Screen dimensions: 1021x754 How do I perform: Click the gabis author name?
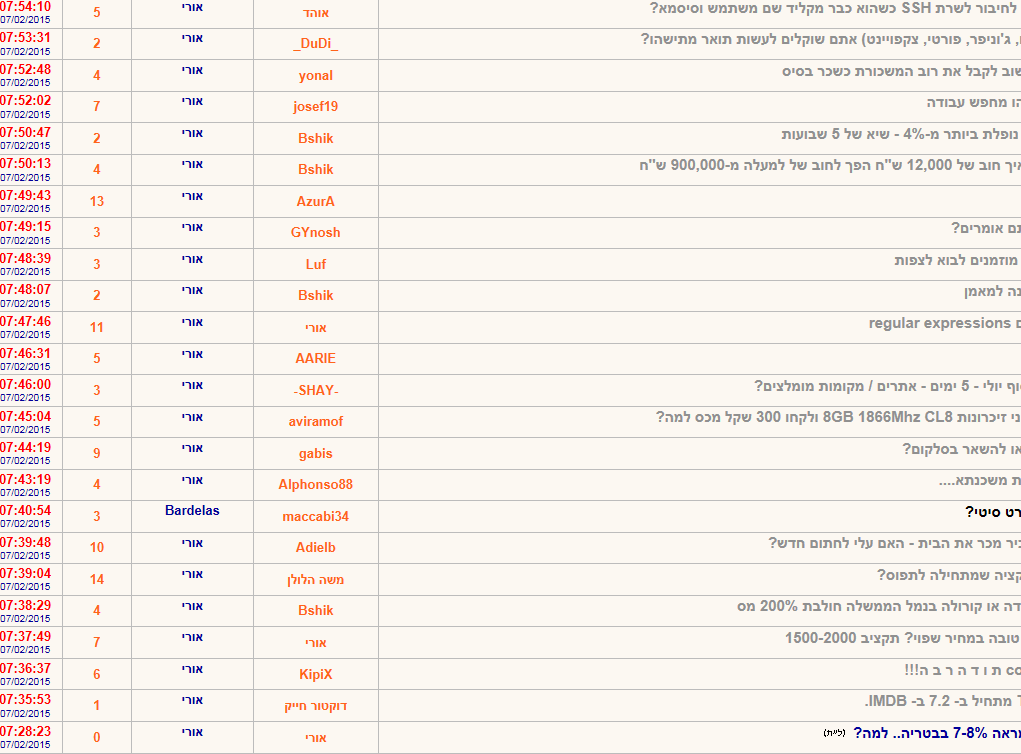315,454
